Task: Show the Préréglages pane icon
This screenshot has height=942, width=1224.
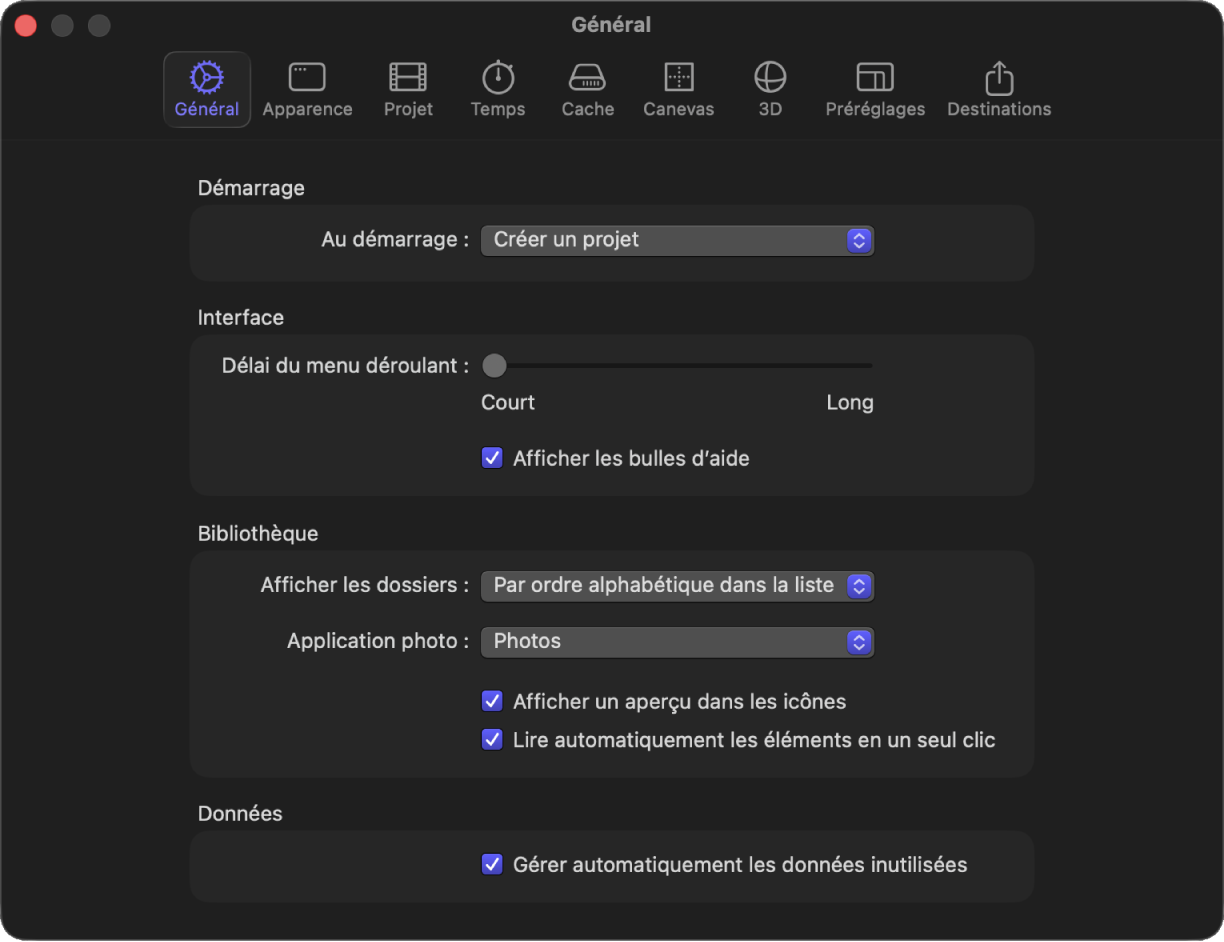Action: [875, 77]
